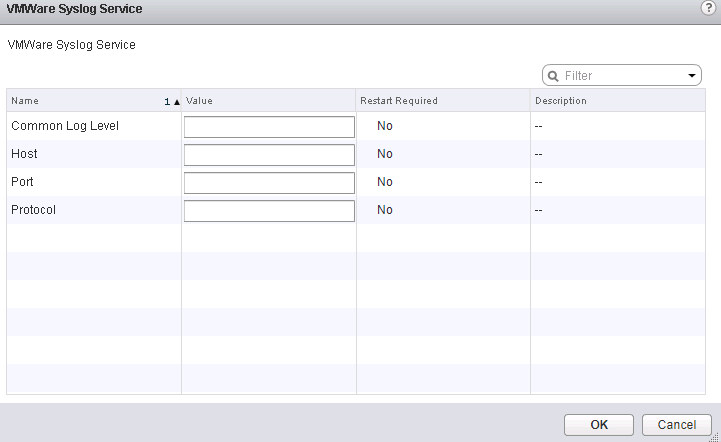Focus the Filter text field
This screenshot has height=442, width=721.
[622, 76]
